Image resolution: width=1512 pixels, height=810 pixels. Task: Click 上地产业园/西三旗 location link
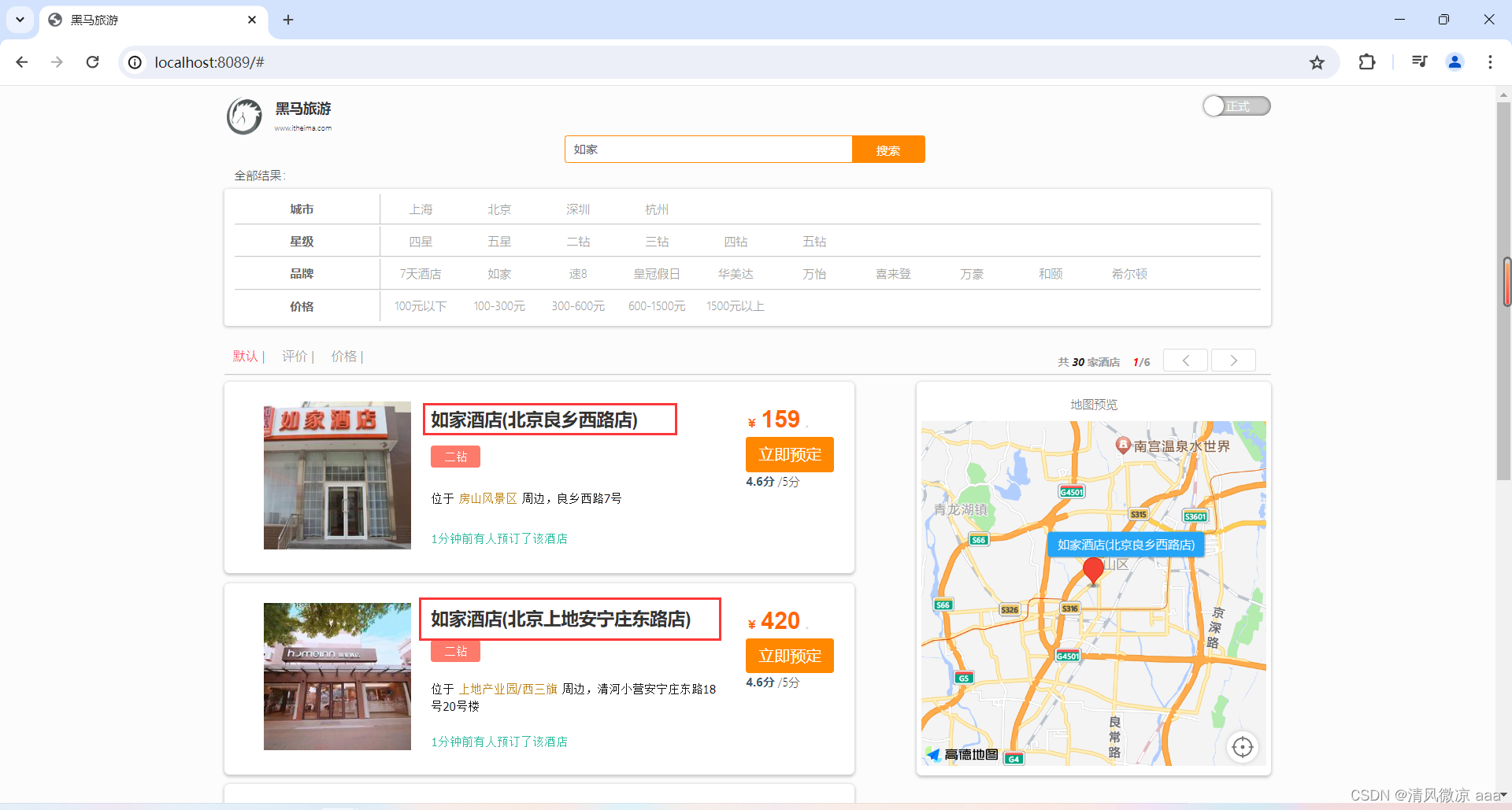tap(508, 689)
